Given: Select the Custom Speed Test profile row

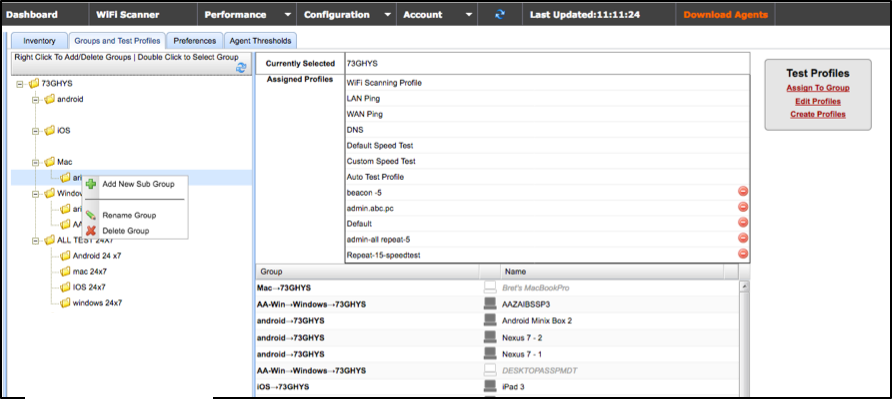Looking at the screenshot, I should pyautogui.click(x=547, y=161).
